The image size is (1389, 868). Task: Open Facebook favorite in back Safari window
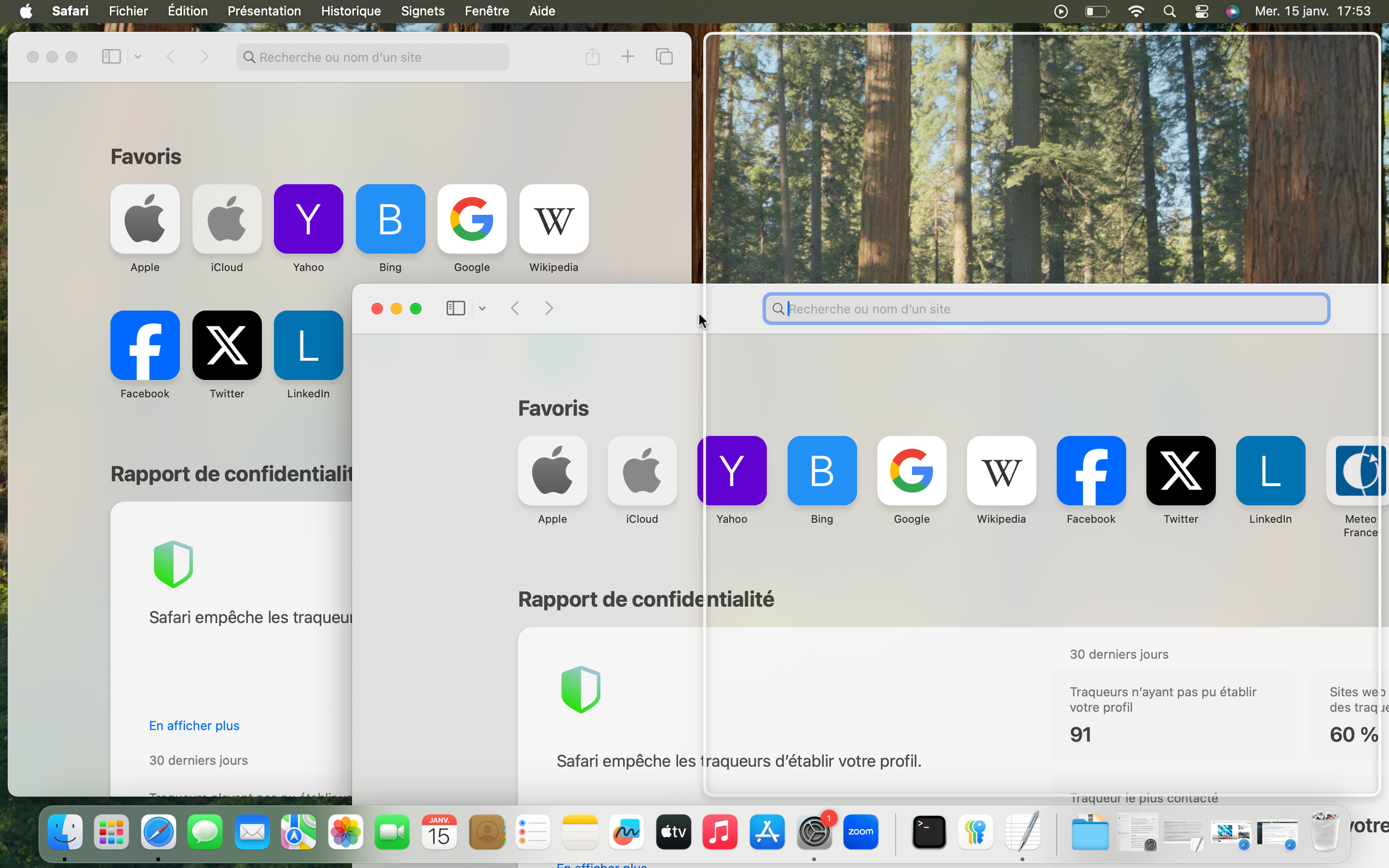145,345
